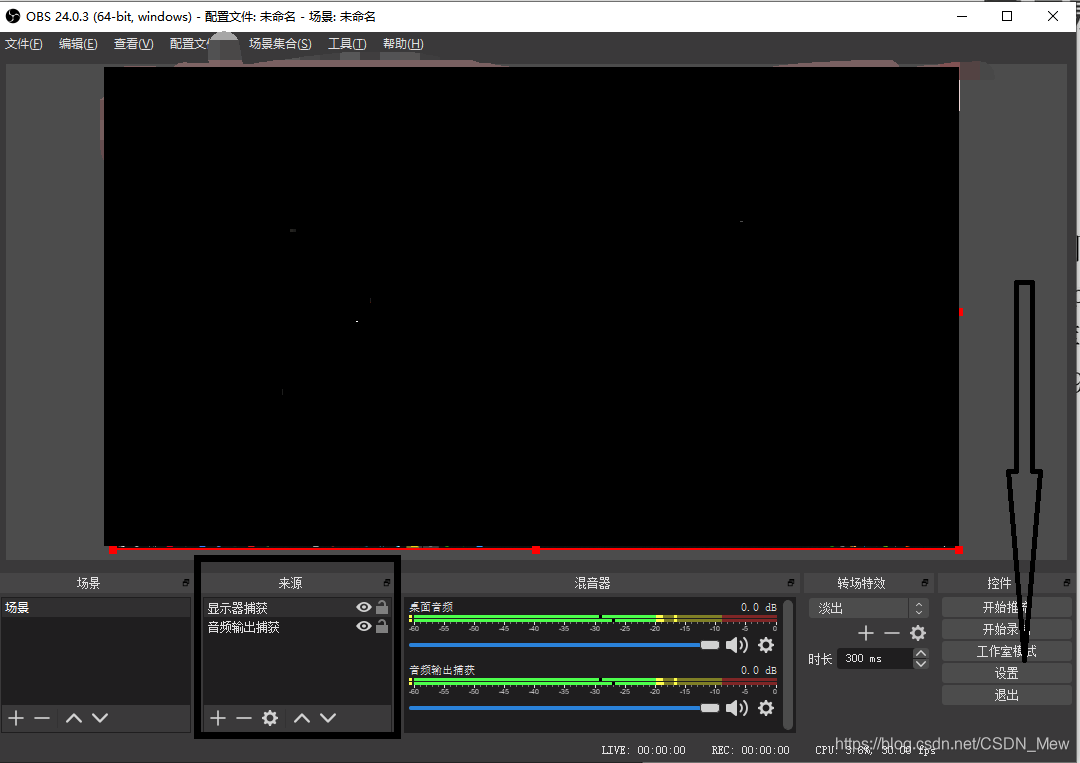Open source properties with the gear icon
The width and height of the screenshot is (1080, 763).
(x=270, y=718)
